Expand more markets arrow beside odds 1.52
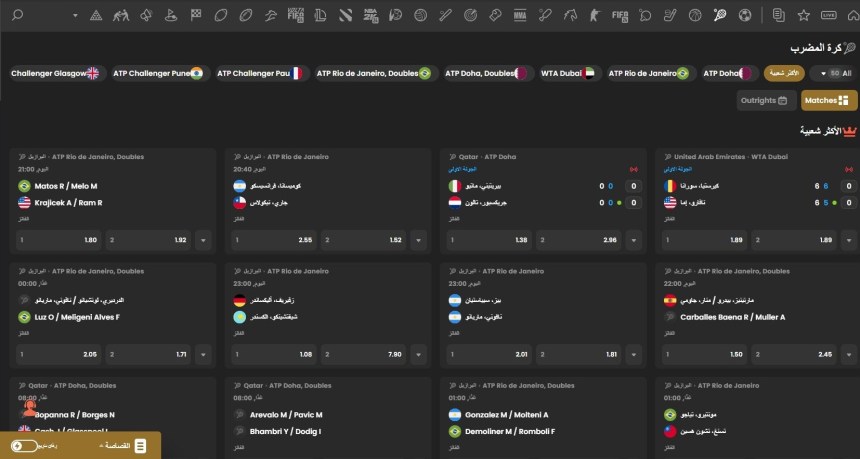 (418, 240)
